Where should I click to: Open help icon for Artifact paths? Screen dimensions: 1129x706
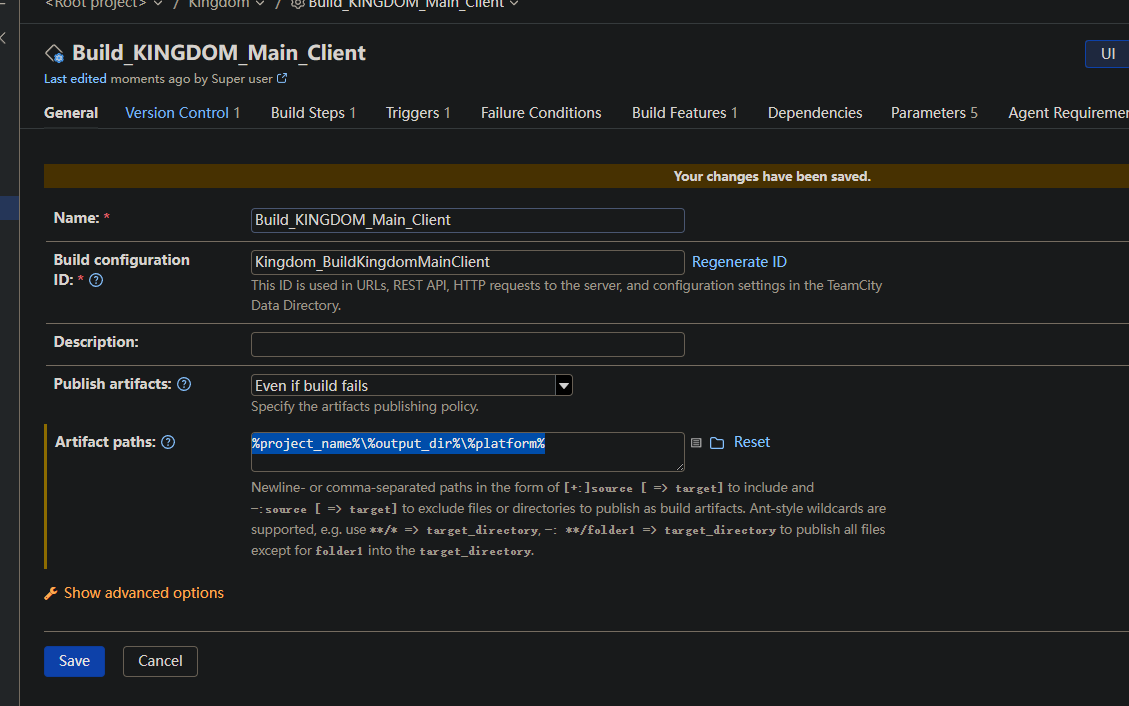coord(168,442)
